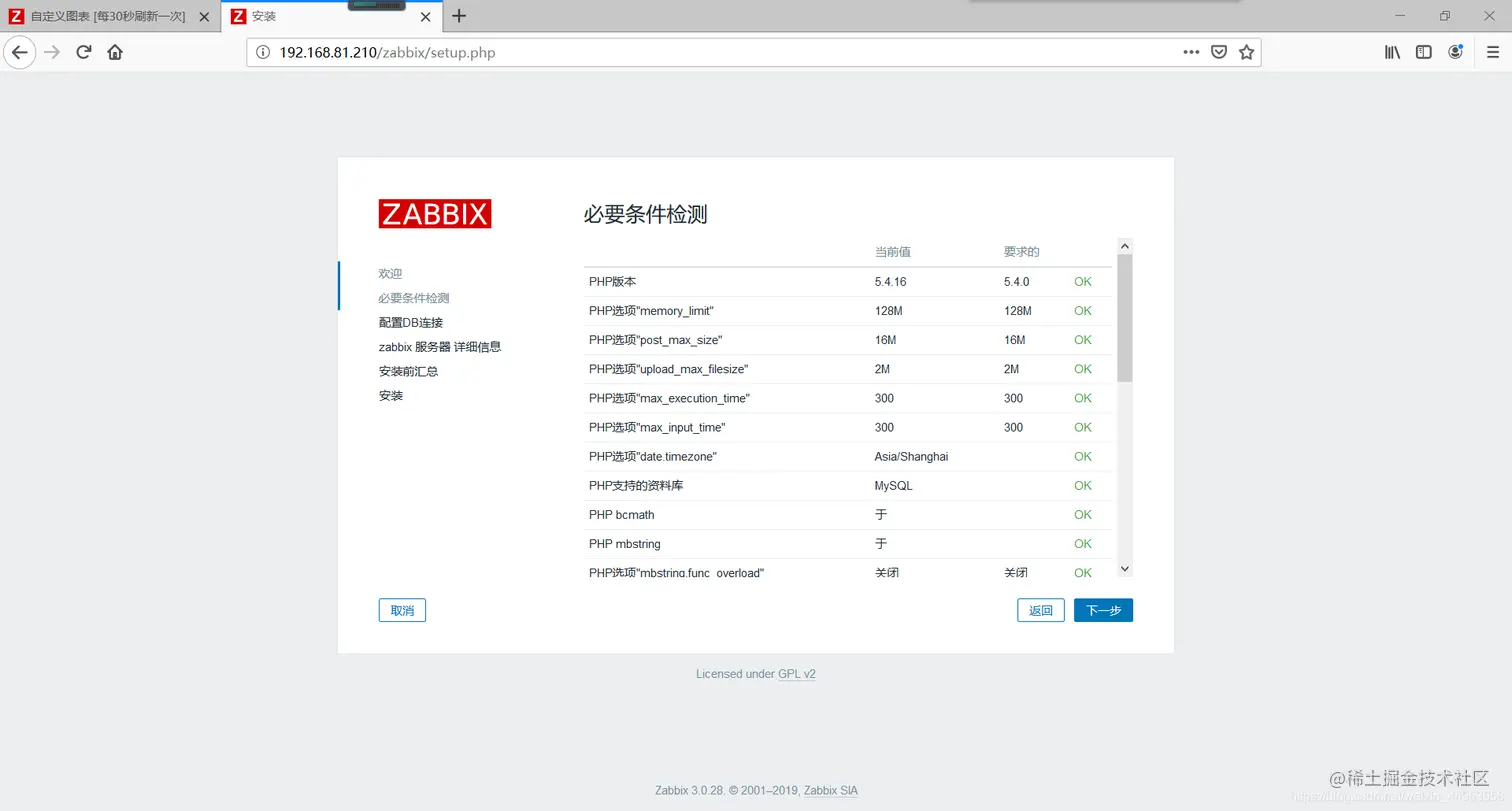This screenshot has width=1512, height=811.
Task: Click the post_max_size option row label
Action: pos(655,340)
